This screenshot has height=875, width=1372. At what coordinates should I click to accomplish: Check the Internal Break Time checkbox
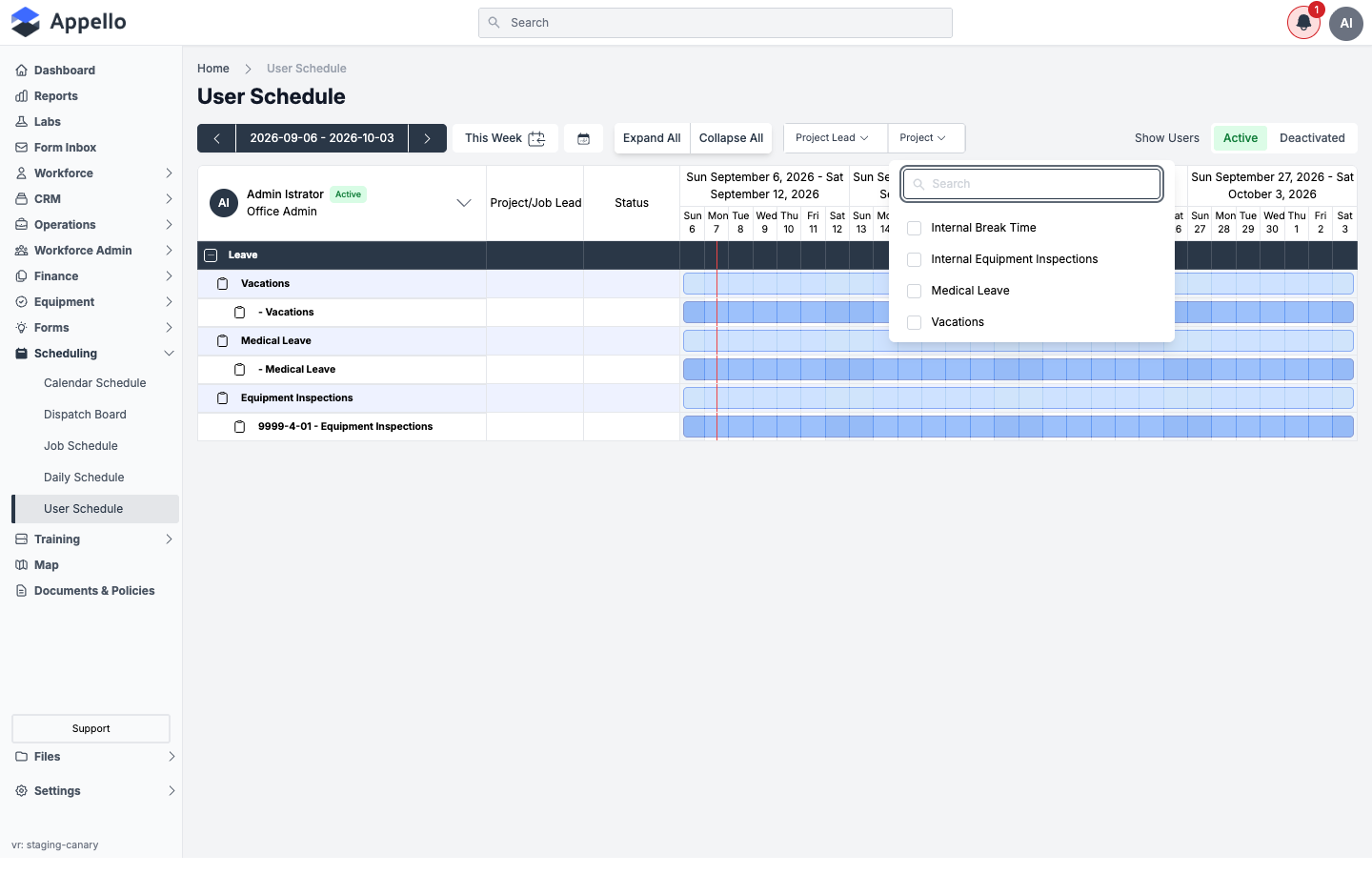915,228
